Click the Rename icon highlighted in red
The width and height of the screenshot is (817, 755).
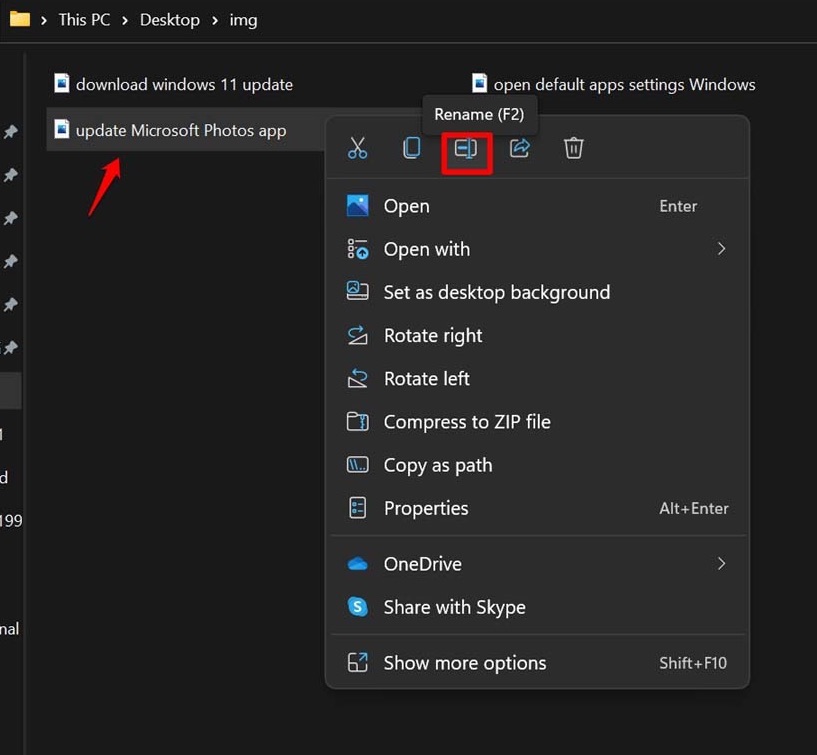pyautogui.click(x=466, y=148)
